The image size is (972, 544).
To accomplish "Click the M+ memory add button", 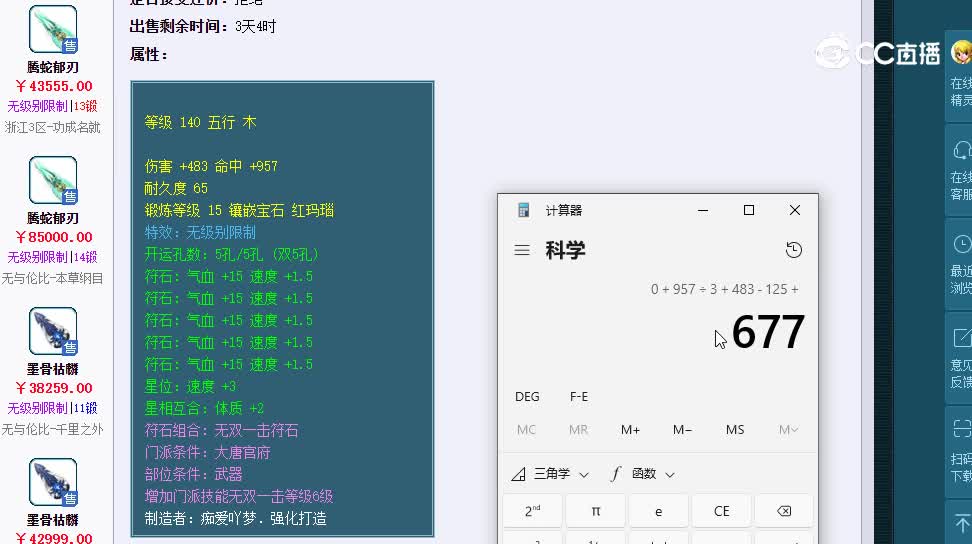I will [x=630, y=430].
